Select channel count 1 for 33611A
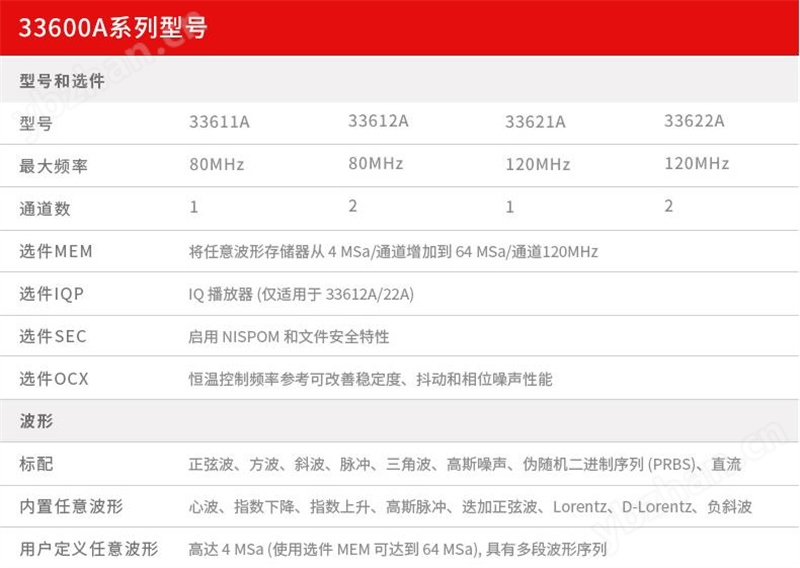 [x=194, y=207]
